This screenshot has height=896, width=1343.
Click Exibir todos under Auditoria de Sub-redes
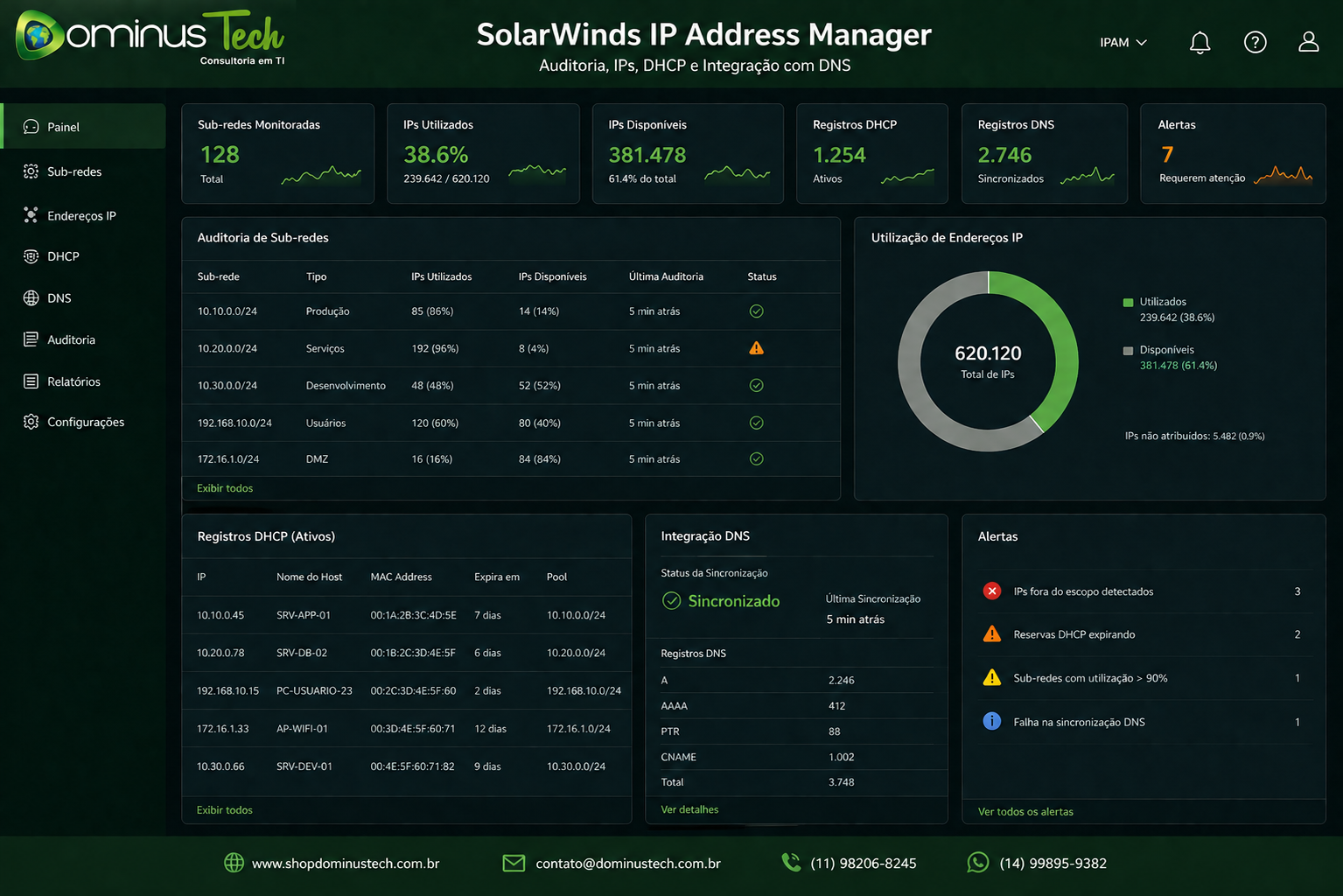(x=225, y=488)
